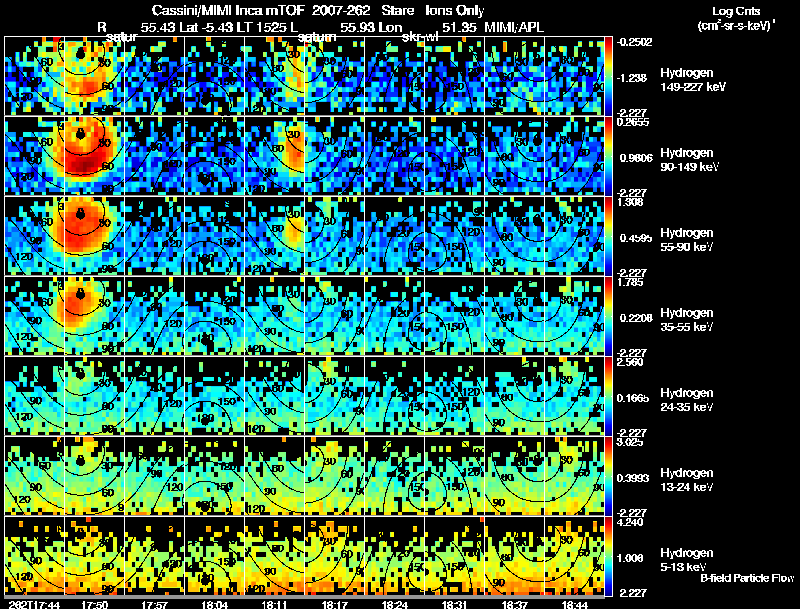This screenshot has height=609, width=800.
Task: Click the "1.006" colorbar midpoint value
Action: pos(630,558)
